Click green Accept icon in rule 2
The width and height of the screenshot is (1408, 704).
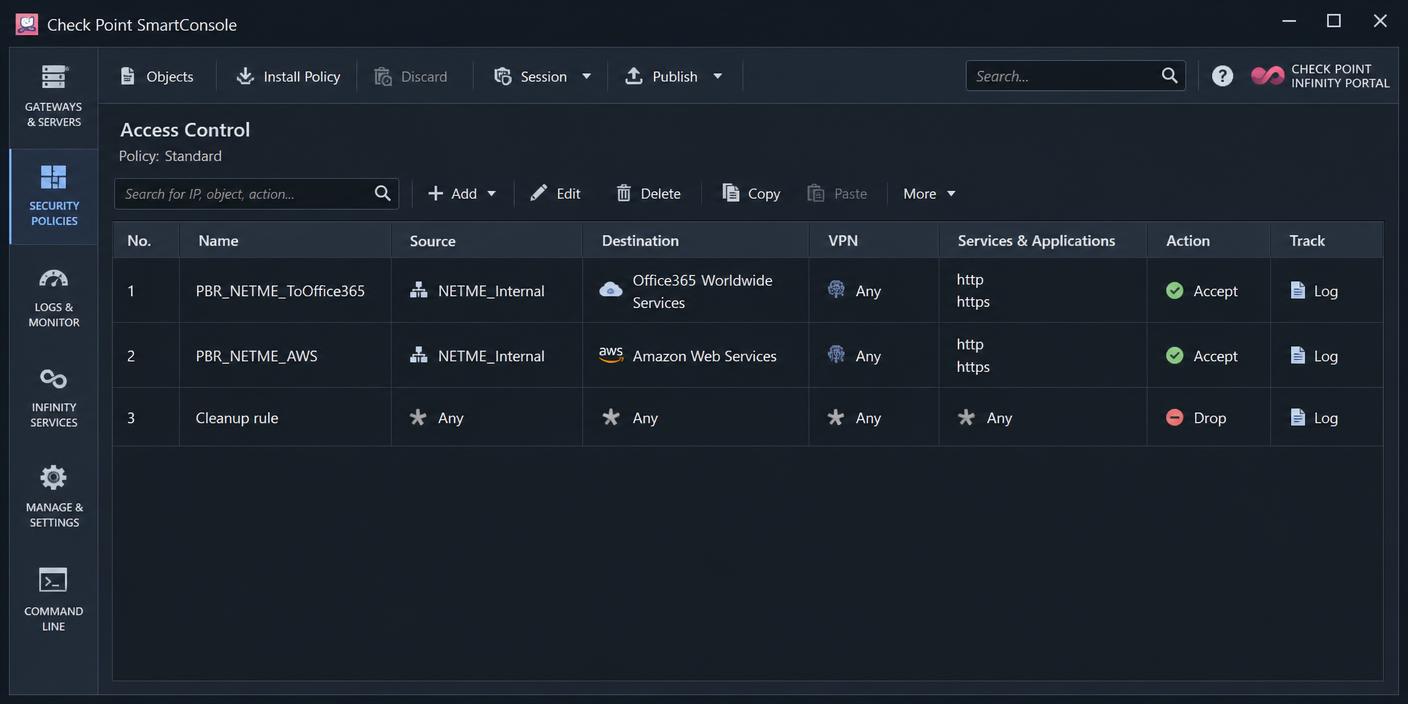click(1175, 355)
